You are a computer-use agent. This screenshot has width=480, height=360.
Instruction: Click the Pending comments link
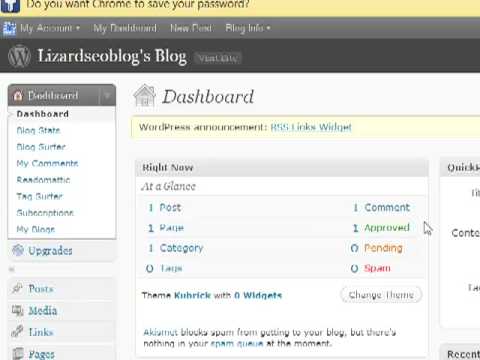click(x=383, y=248)
